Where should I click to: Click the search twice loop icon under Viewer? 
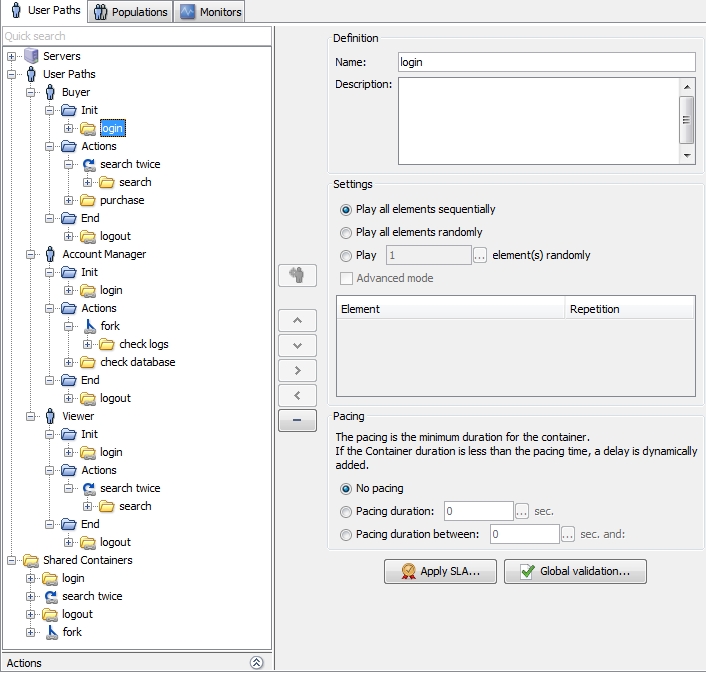coord(88,488)
